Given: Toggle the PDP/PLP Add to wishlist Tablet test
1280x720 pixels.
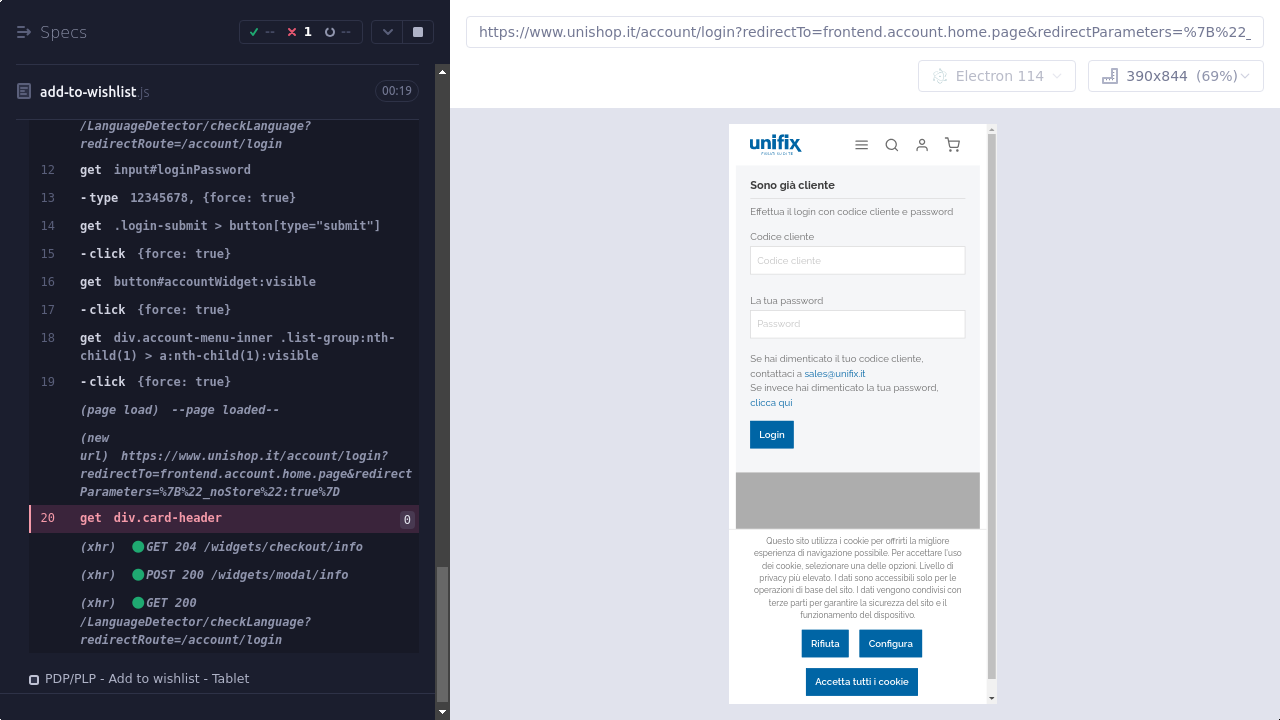Looking at the screenshot, I should click(34, 679).
